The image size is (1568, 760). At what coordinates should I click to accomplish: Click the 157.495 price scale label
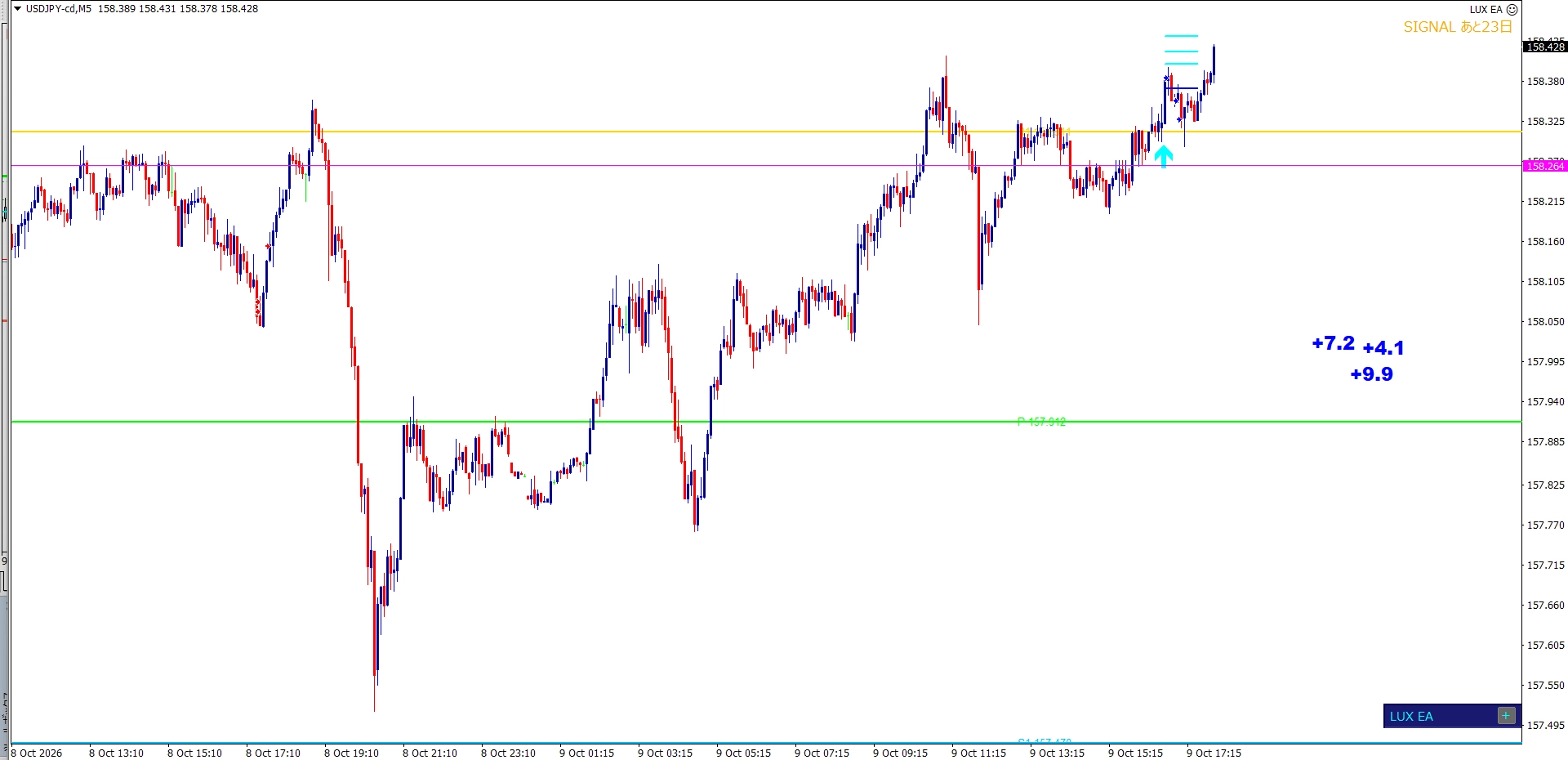point(1546,726)
